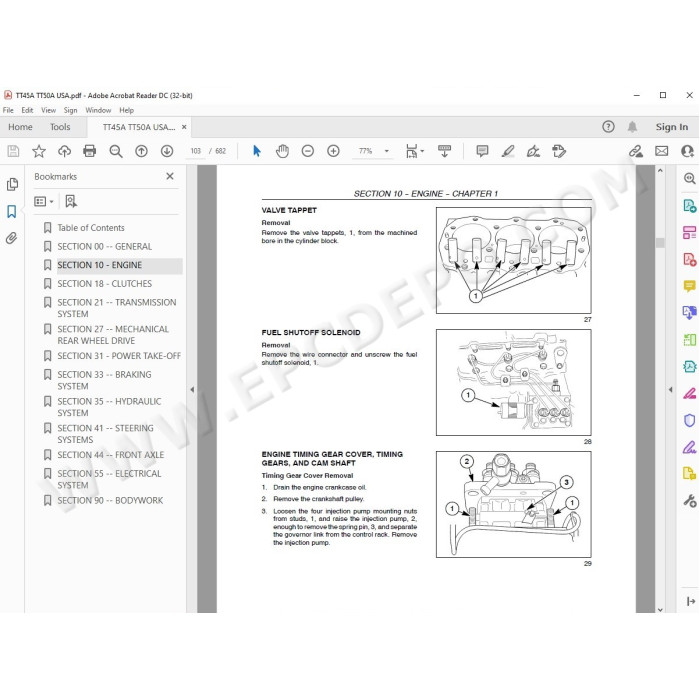Image resolution: width=700 pixels, height=700 pixels.
Task: Open bookmarks options dropdown menu
Action: click(x=44, y=202)
